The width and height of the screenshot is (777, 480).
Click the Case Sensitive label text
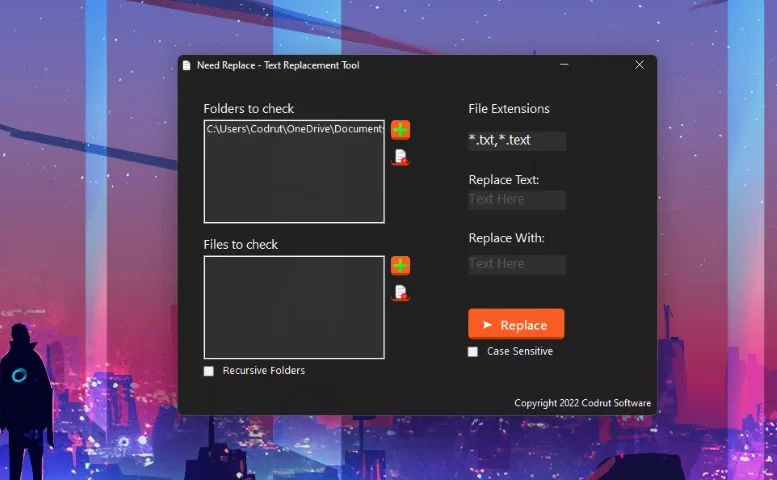[x=520, y=351]
